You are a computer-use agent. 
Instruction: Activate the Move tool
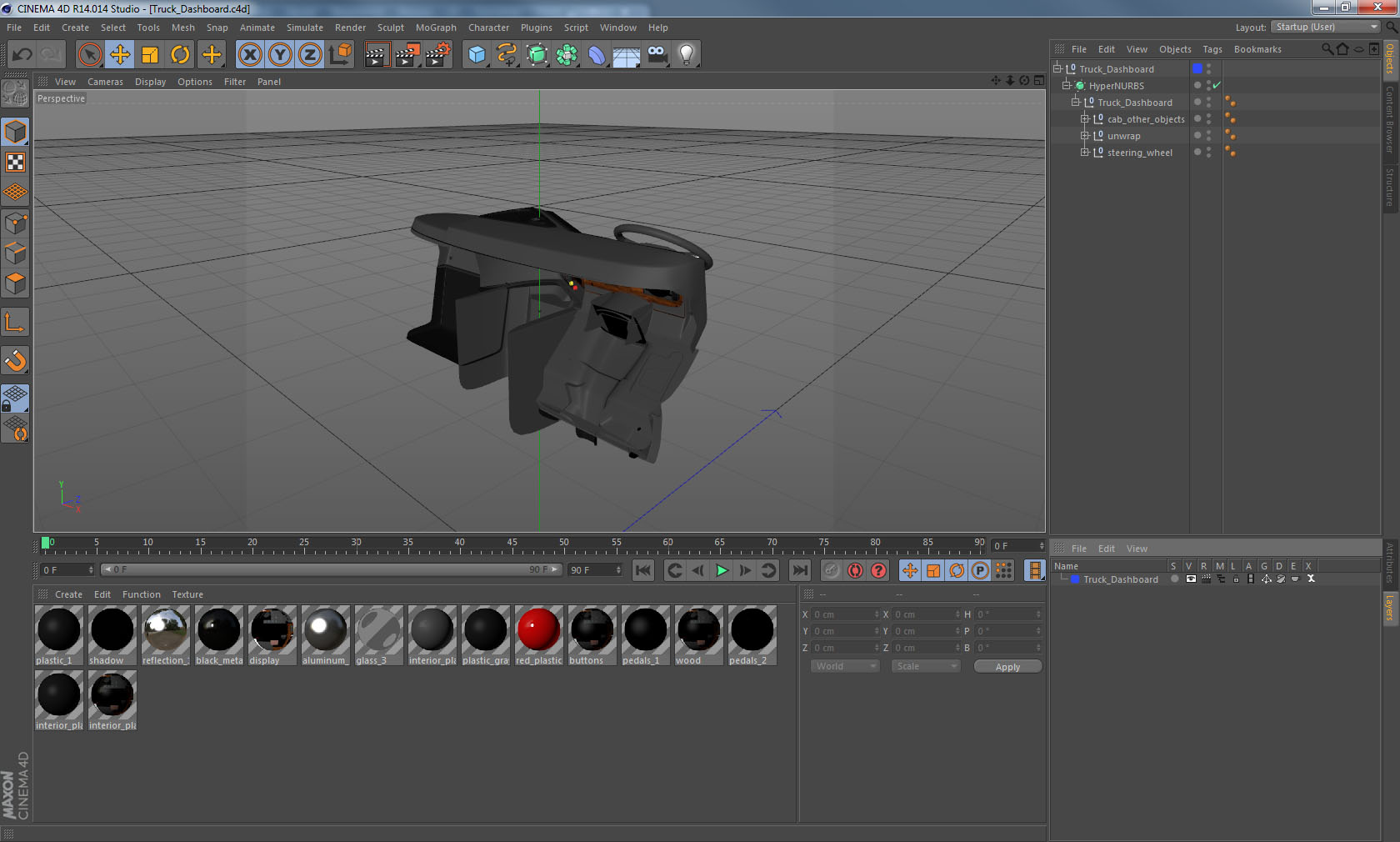pos(120,55)
